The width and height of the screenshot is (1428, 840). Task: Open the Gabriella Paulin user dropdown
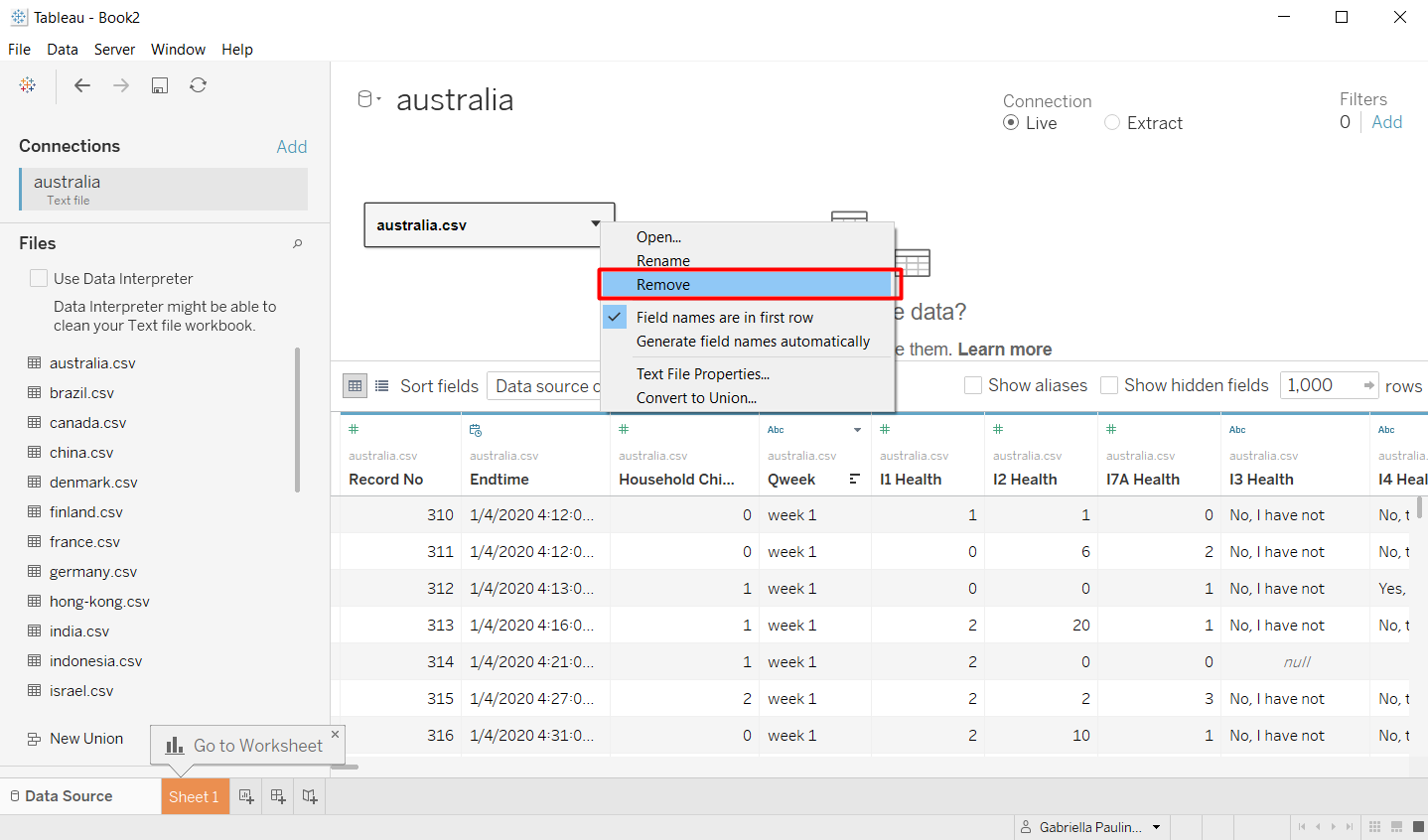pyautogui.click(x=1156, y=827)
